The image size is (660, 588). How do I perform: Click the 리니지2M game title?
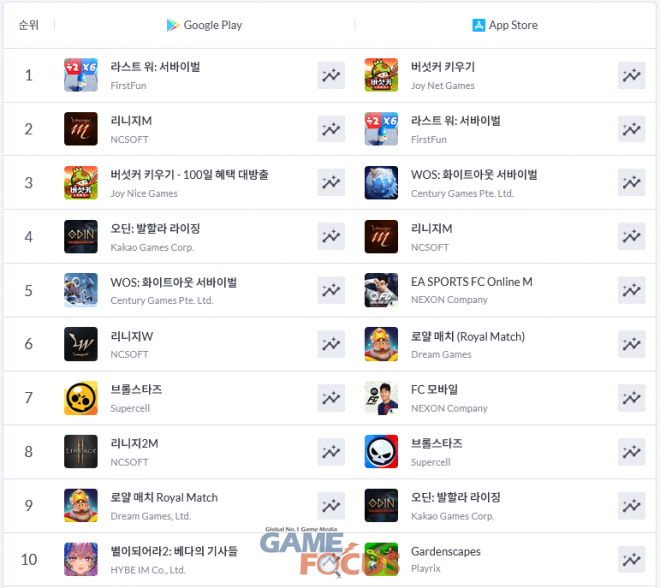pos(134,444)
